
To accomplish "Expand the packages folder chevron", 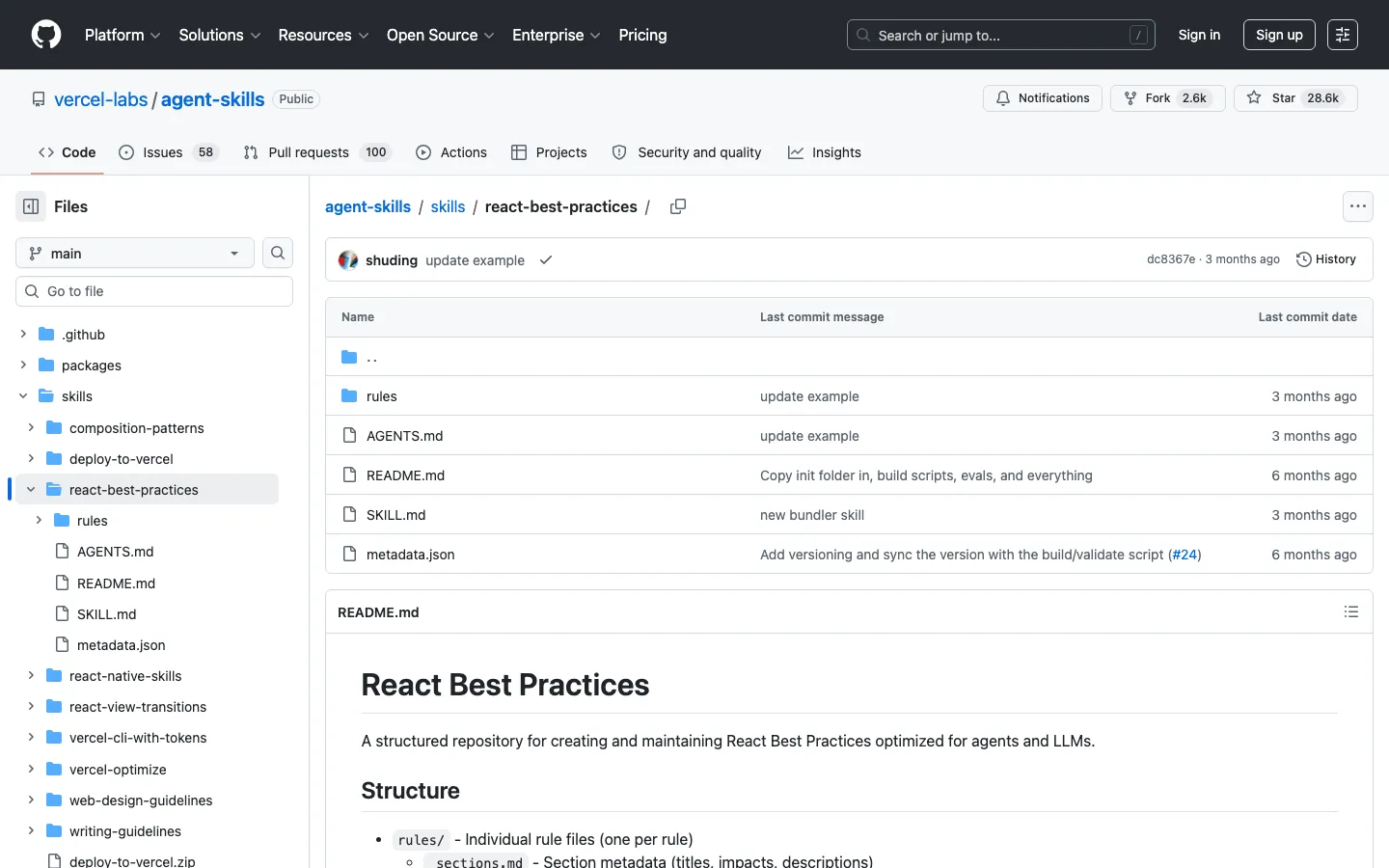I will coord(23,365).
